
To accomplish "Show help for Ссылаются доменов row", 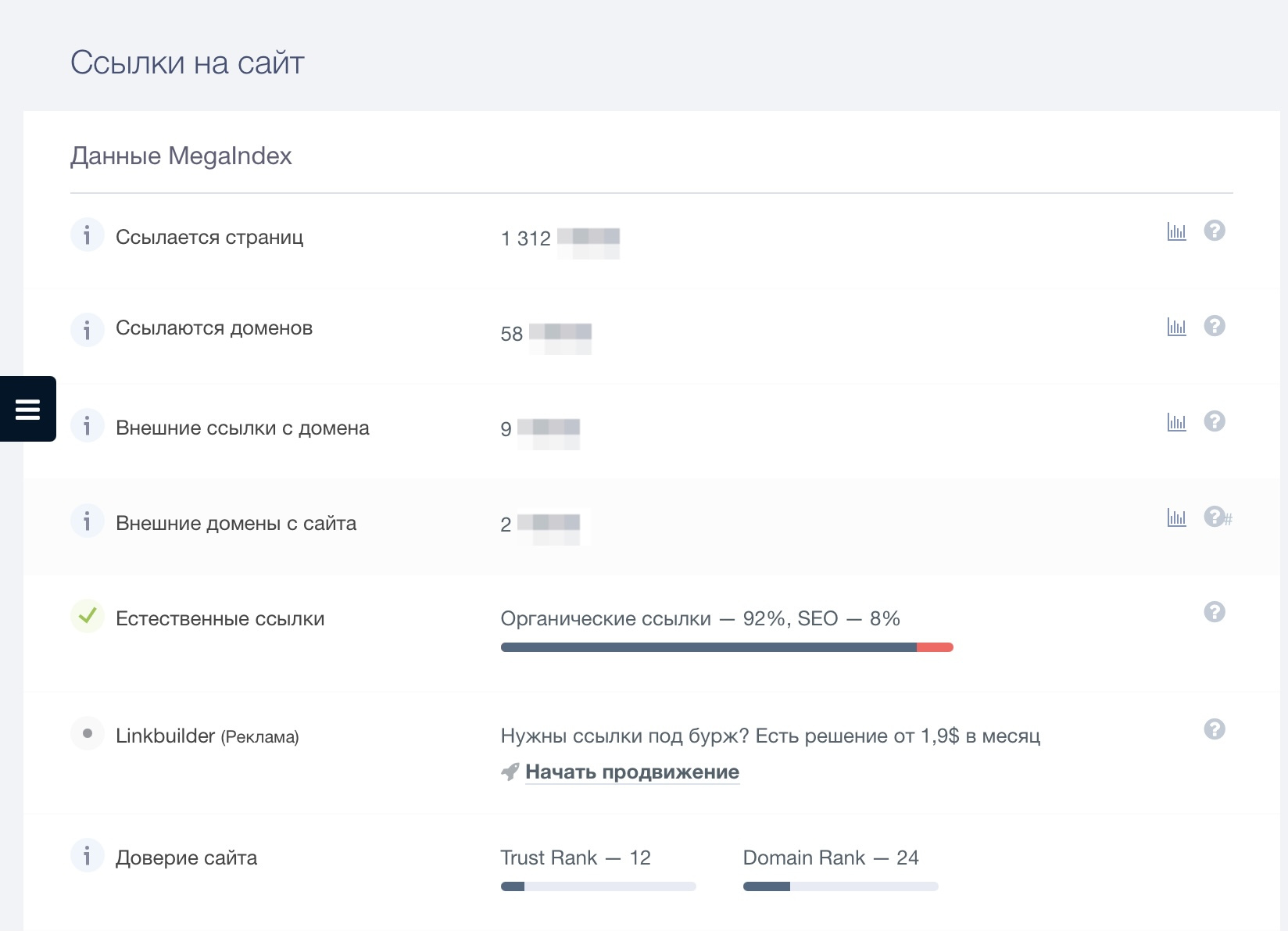I will (x=1215, y=326).
